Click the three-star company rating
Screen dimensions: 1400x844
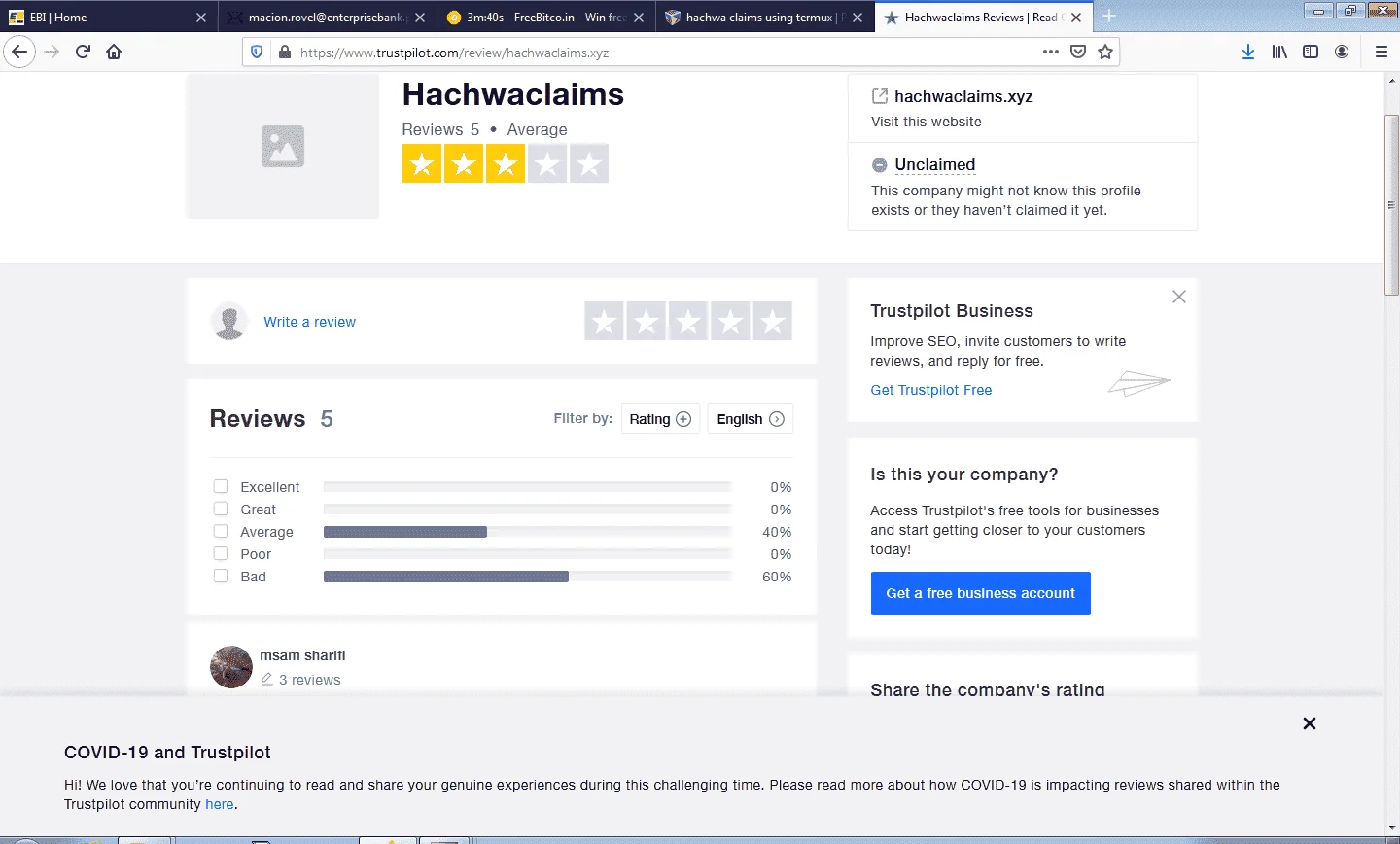(x=506, y=163)
